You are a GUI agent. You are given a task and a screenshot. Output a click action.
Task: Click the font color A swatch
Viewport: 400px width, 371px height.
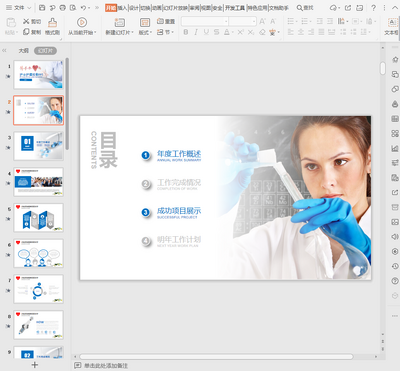coord(227,32)
